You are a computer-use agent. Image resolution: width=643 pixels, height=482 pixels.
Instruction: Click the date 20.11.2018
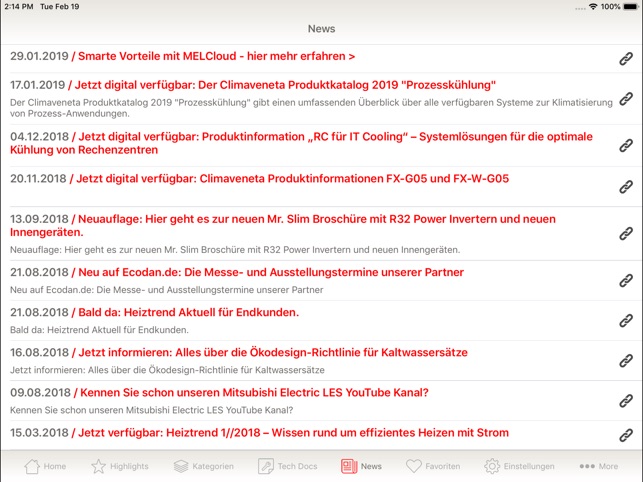[38, 178]
